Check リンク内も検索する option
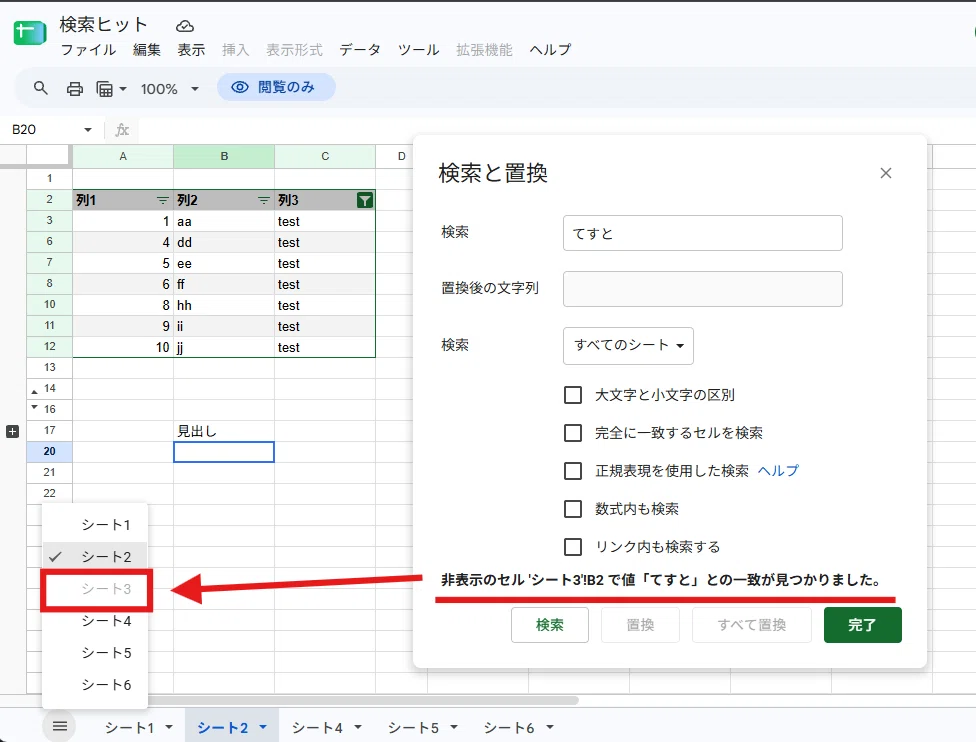The width and height of the screenshot is (976, 742). 573,547
